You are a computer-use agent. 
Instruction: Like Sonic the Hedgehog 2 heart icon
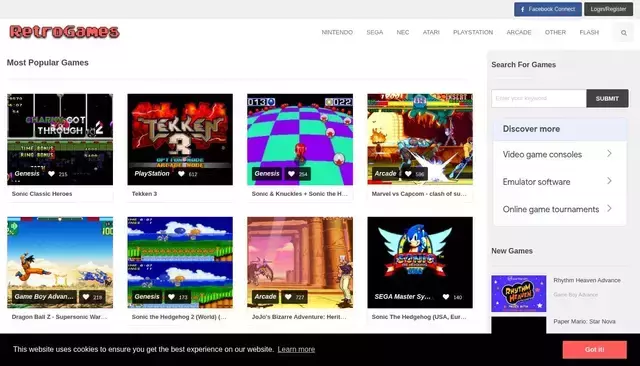pyautogui.click(x=171, y=297)
